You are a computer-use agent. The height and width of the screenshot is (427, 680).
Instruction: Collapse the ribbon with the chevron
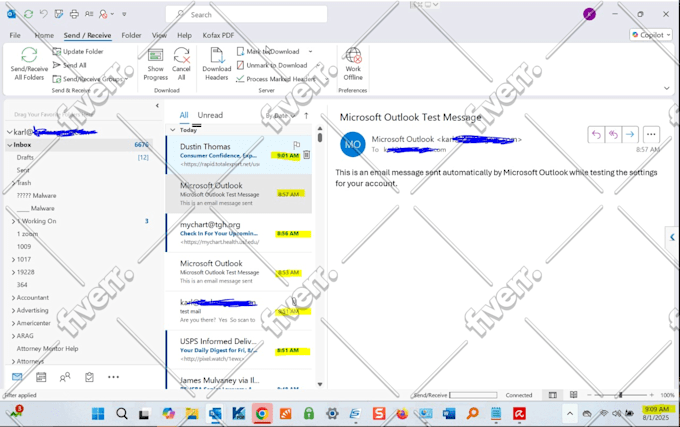[667, 88]
